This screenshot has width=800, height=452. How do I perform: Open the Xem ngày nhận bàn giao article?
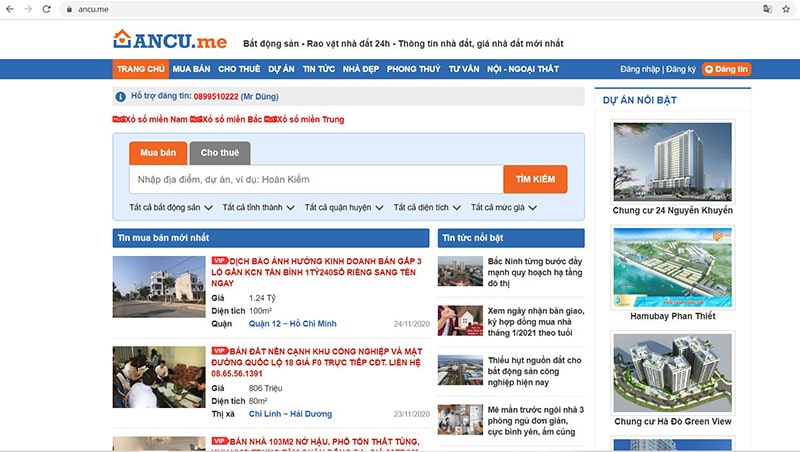pyautogui.click(x=536, y=321)
